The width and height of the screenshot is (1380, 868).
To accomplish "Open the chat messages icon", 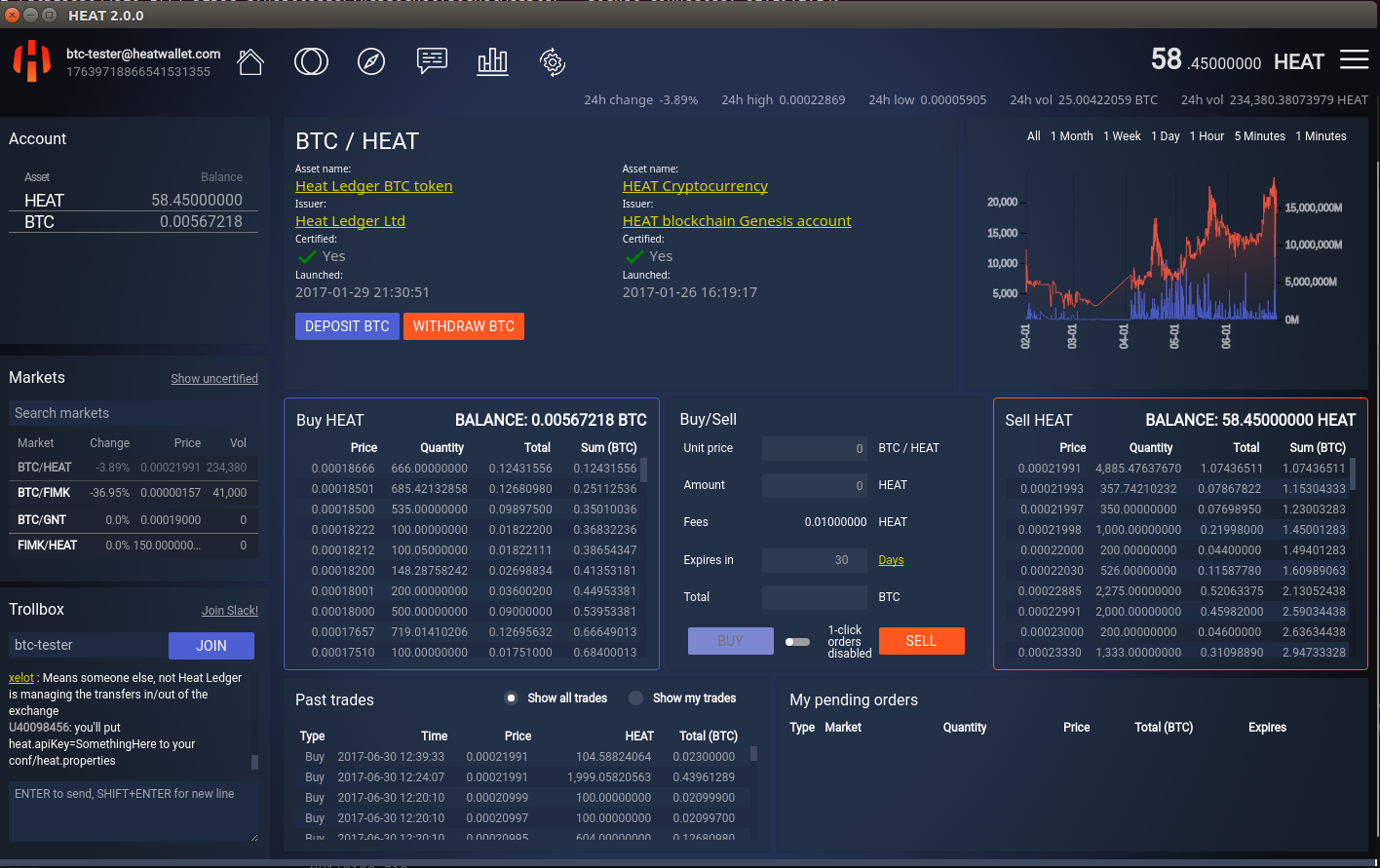I will point(432,61).
